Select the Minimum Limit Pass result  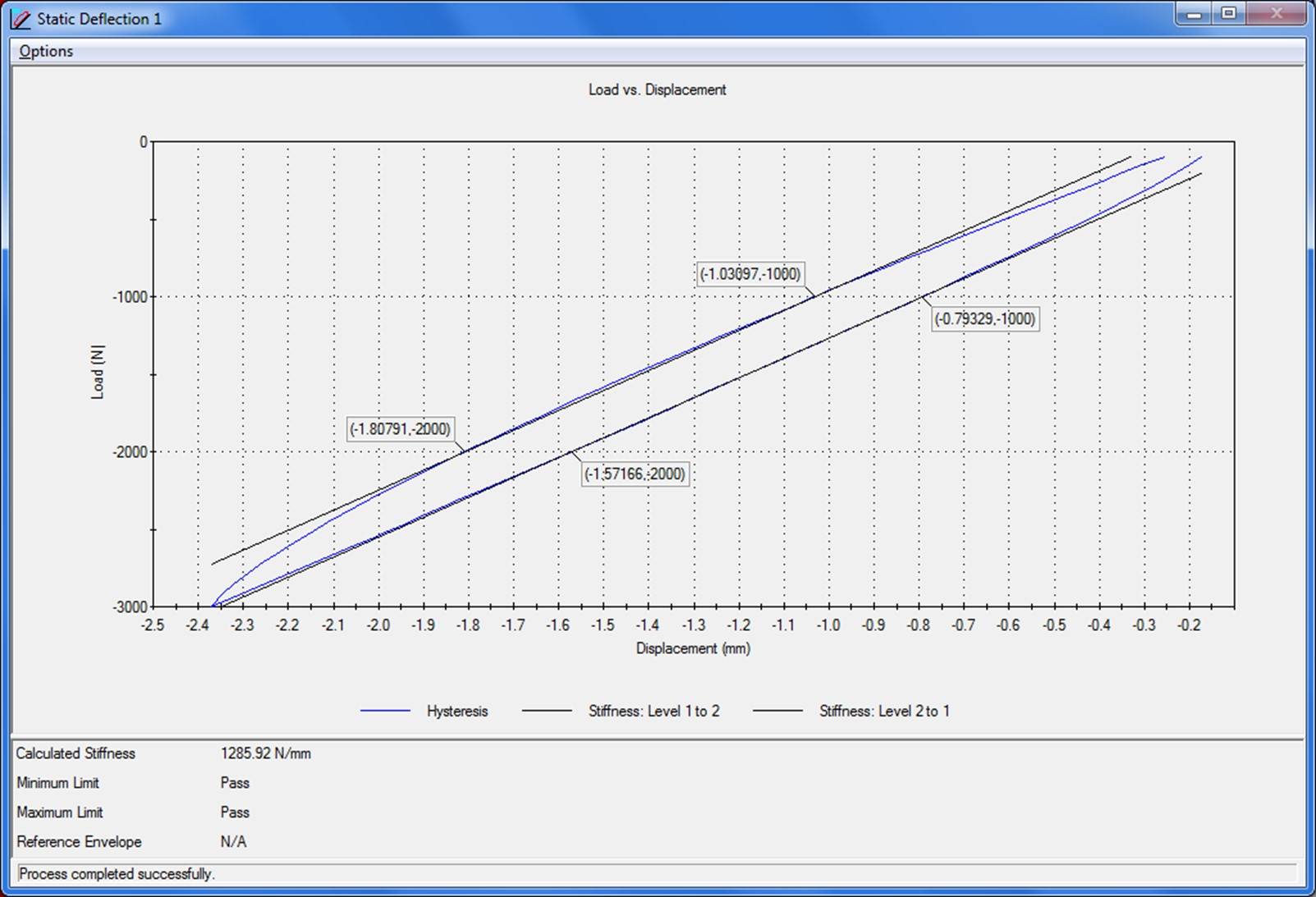tap(234, 783)
